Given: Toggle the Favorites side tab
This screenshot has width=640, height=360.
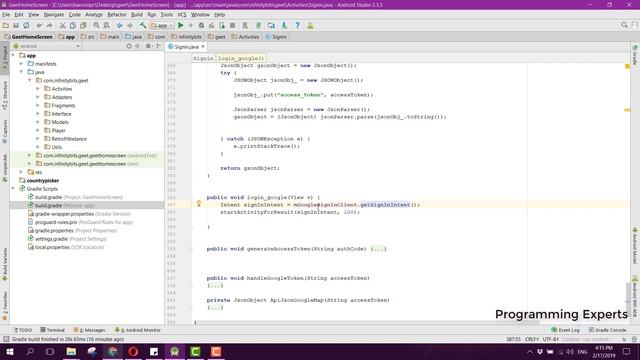Looking at the screenshot, I should click(x=5, y=306).
